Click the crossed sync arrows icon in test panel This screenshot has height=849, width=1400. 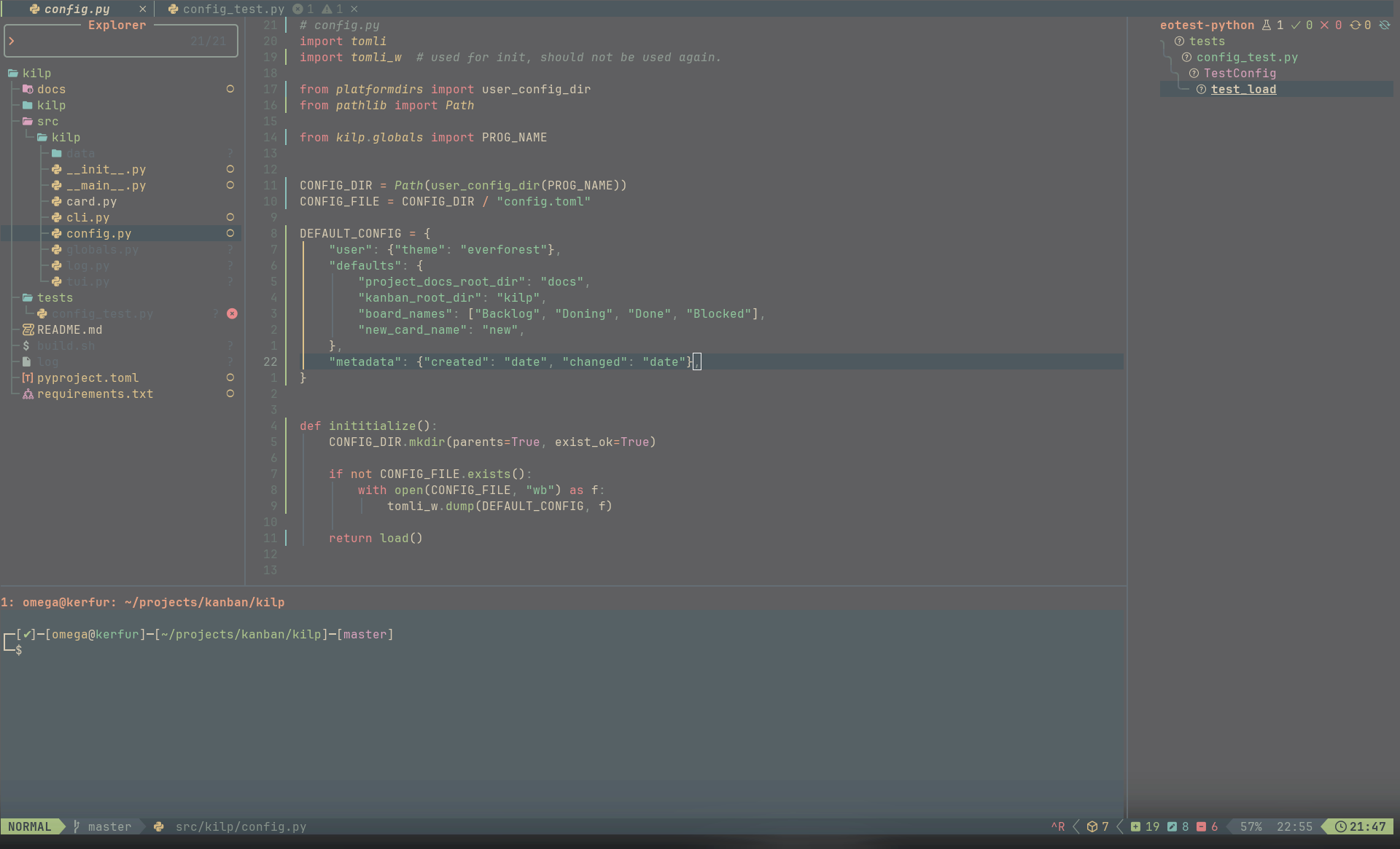point(1384,26)
